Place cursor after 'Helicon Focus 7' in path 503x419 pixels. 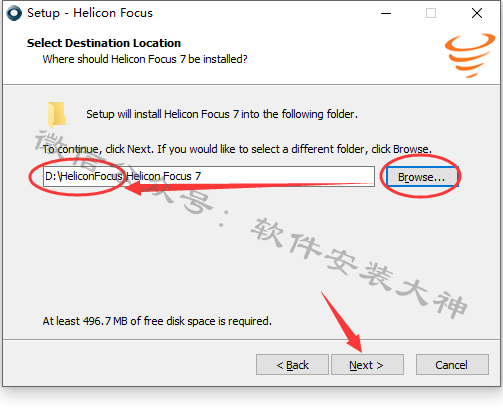[x=202, y=176]
